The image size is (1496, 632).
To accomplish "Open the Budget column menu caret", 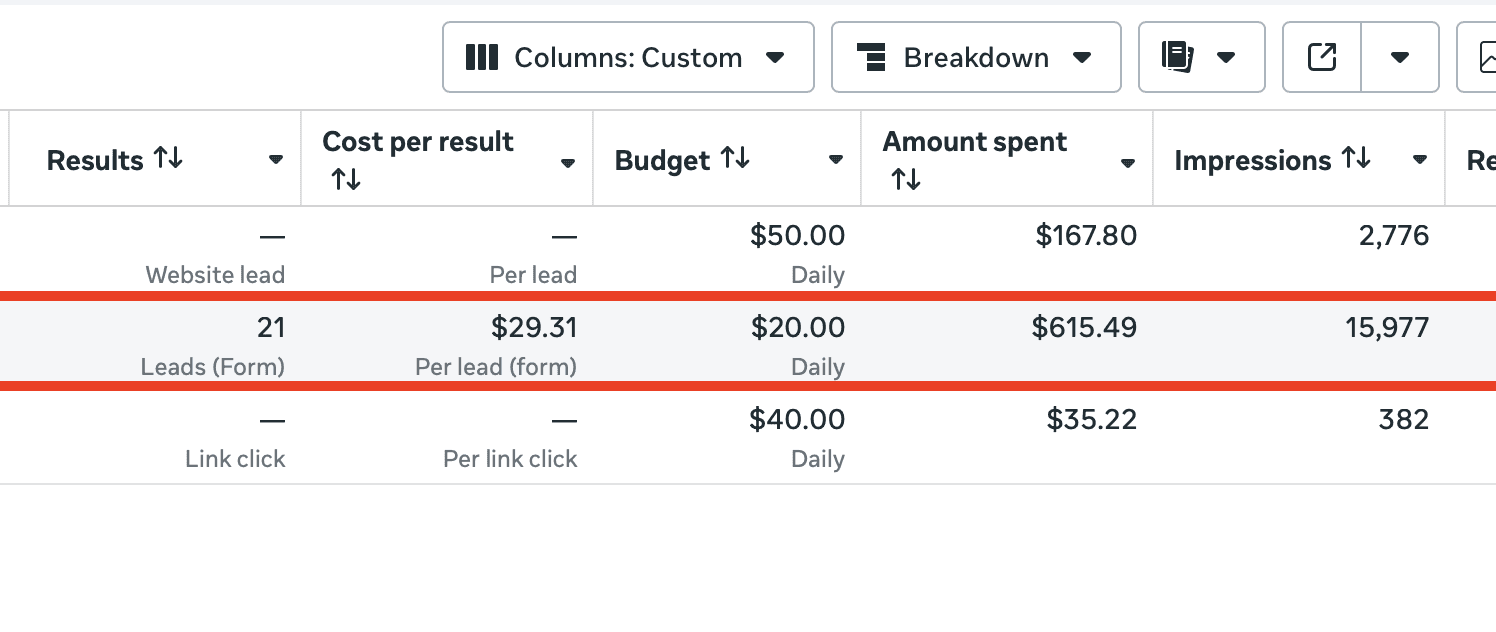I will pyautogui.click(x=836, y=160).
